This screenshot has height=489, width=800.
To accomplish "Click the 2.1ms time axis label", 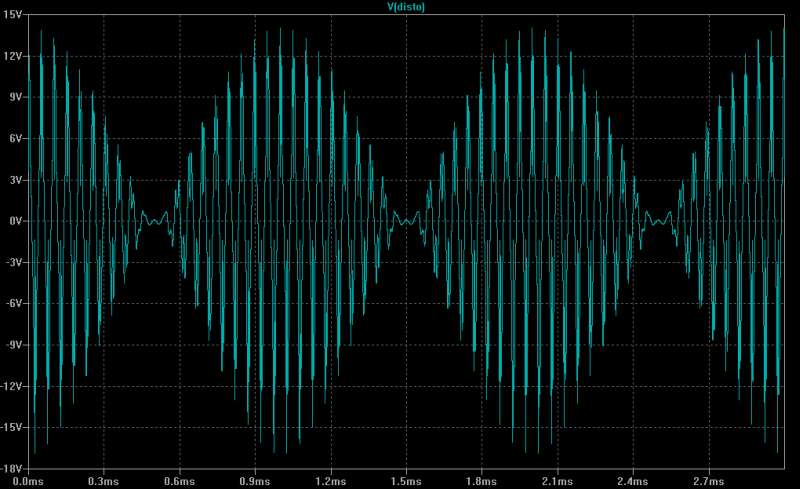I will coord(558,481).
